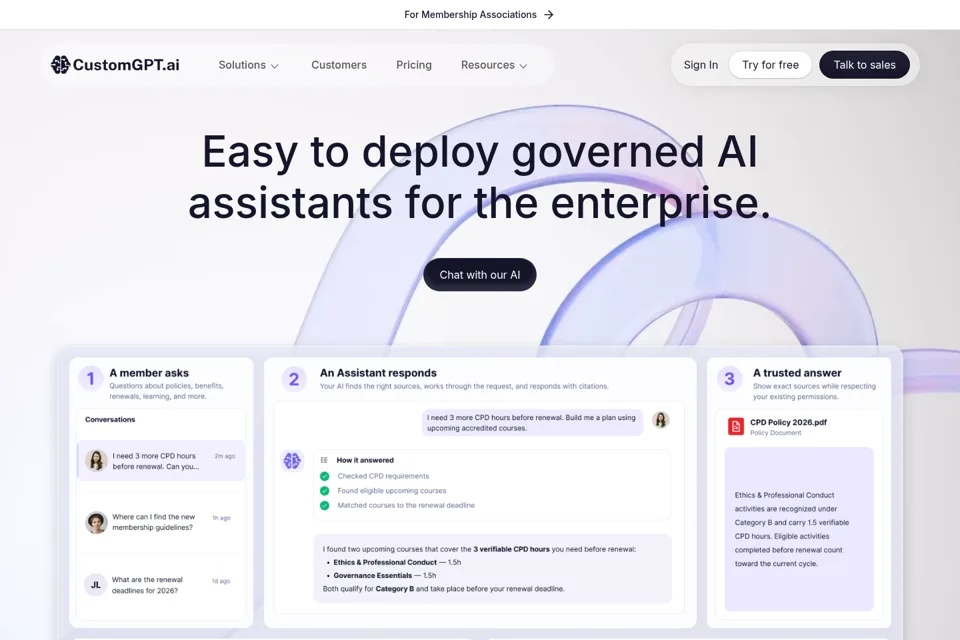Viewport: 960px width, 640px height.
Task: Click the step 2 number badge
Action: (x=294, y=379)
